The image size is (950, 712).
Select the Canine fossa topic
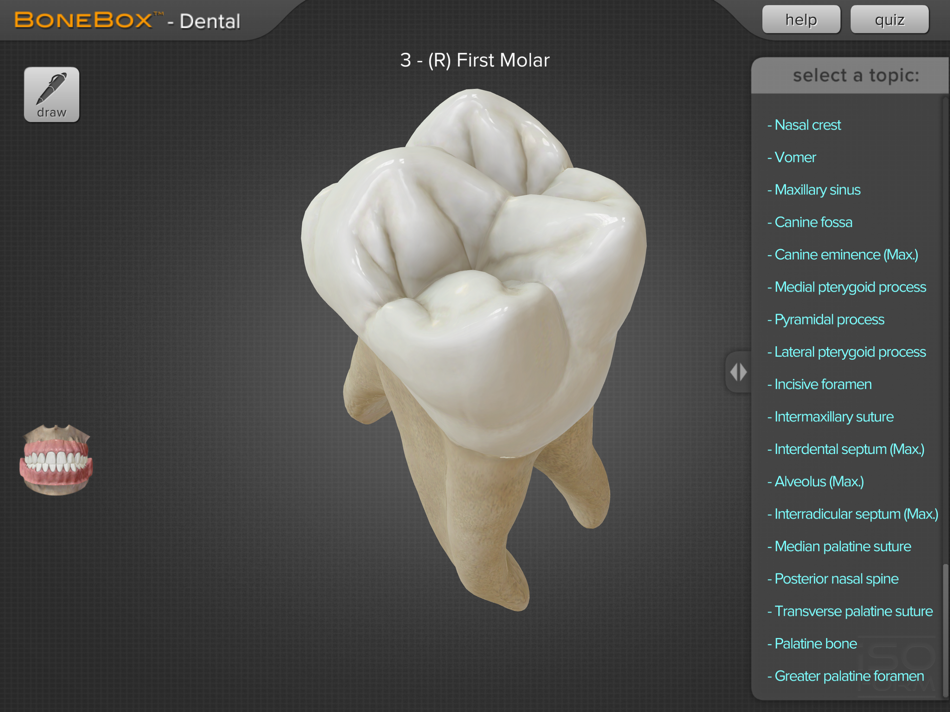(x=810, y=222)
